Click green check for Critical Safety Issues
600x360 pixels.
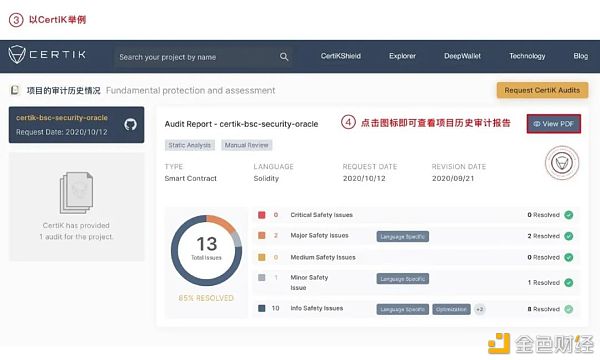coord(569,215)
